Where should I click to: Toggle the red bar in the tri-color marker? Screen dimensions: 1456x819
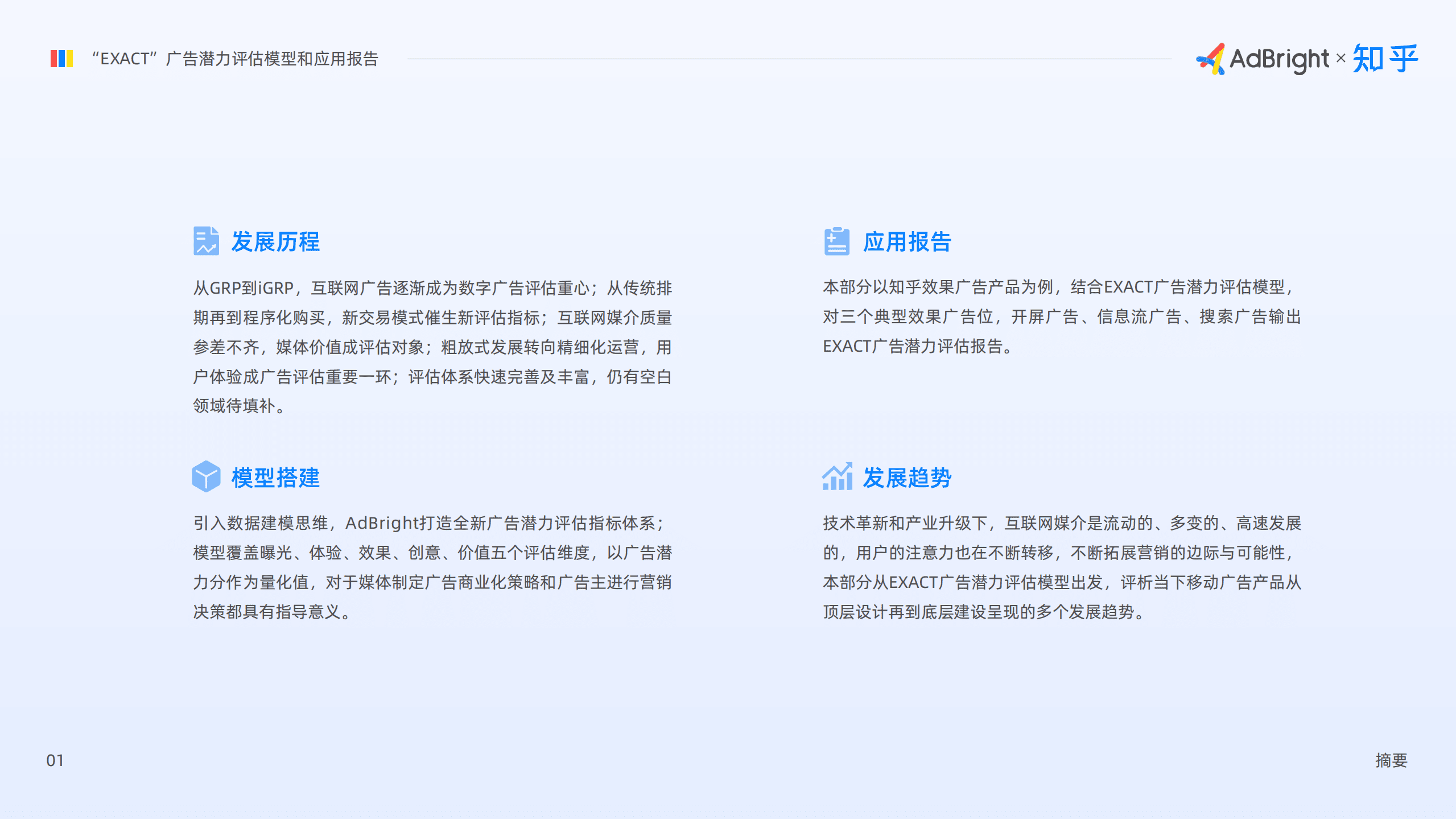53,59
